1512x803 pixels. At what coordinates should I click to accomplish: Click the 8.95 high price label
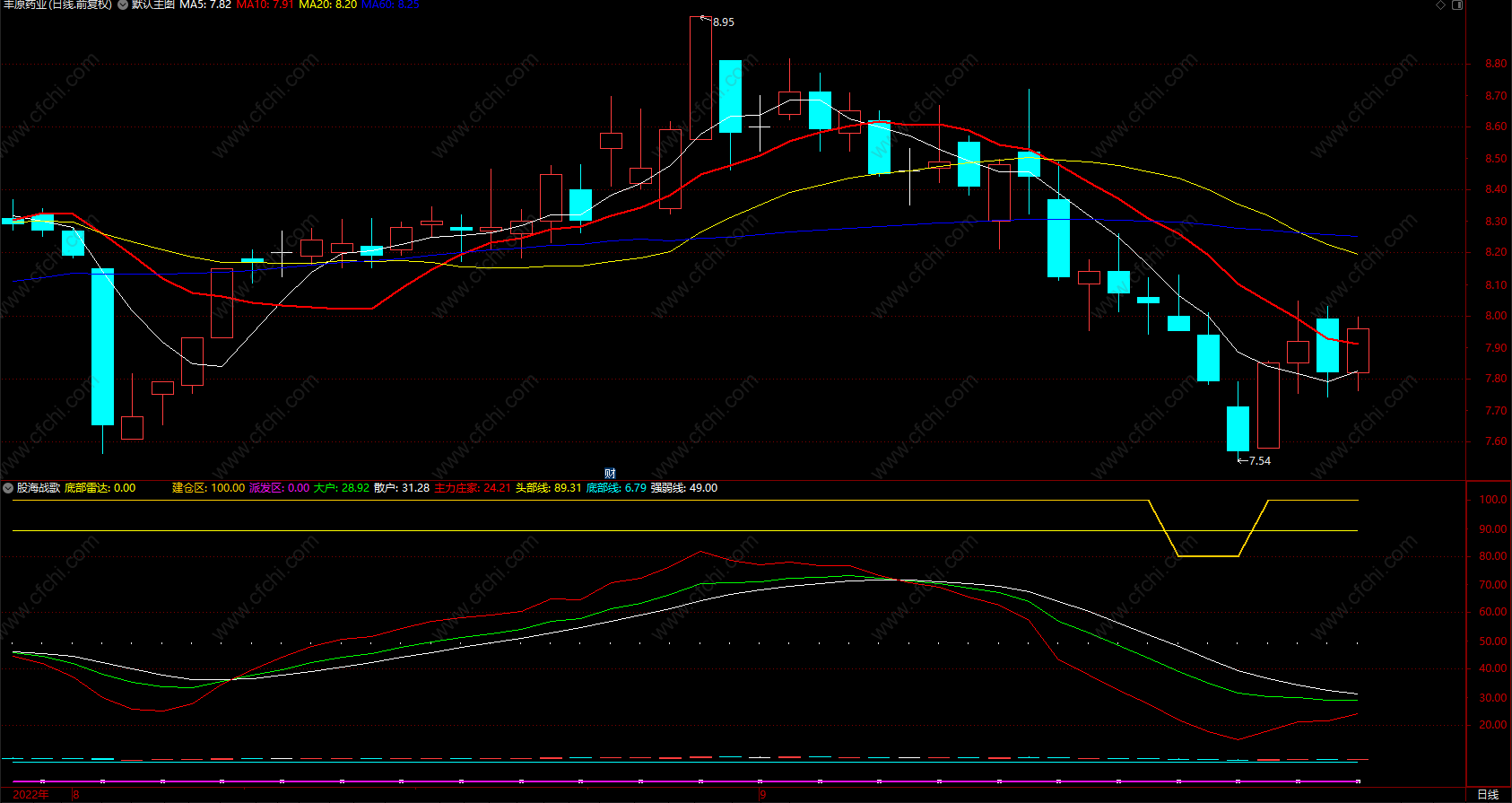723,22
